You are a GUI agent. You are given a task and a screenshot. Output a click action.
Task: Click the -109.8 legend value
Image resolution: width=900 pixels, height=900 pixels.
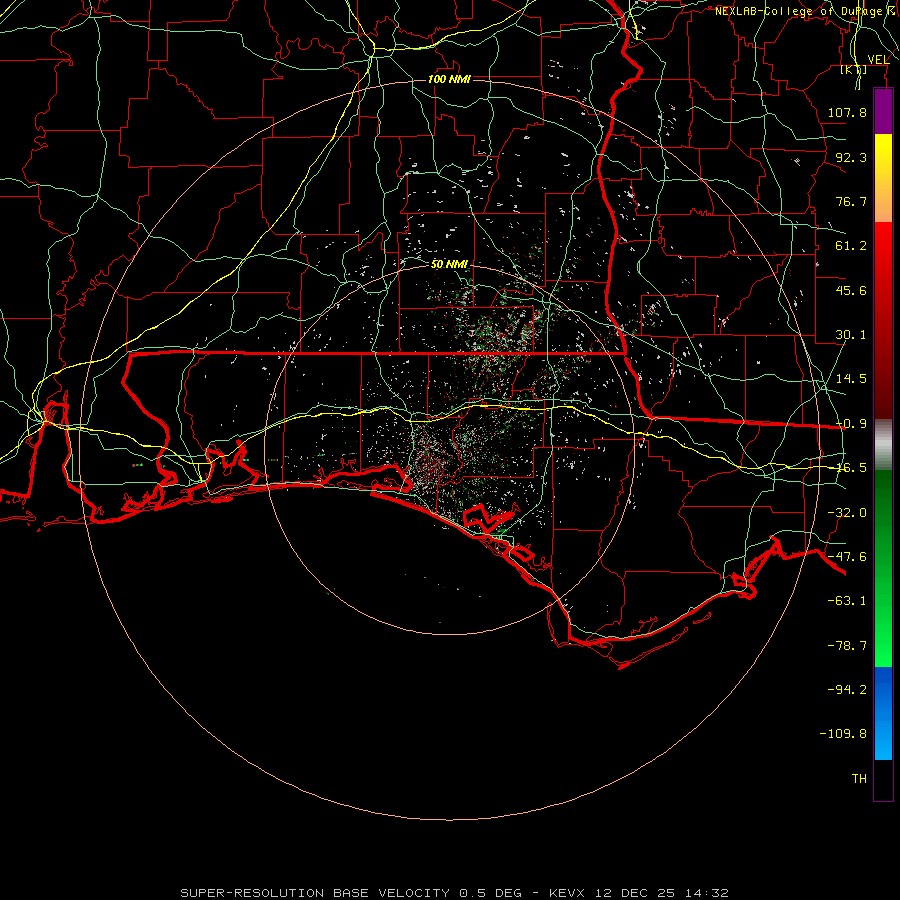843,734
